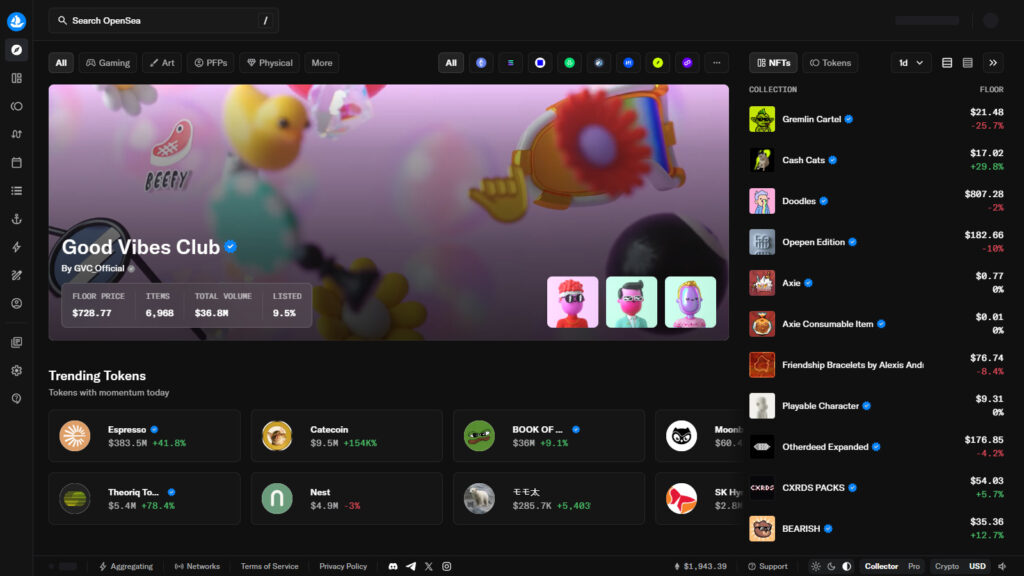
Task: Open the Support link
Action: pyautogui.click(x=767, y=566)
